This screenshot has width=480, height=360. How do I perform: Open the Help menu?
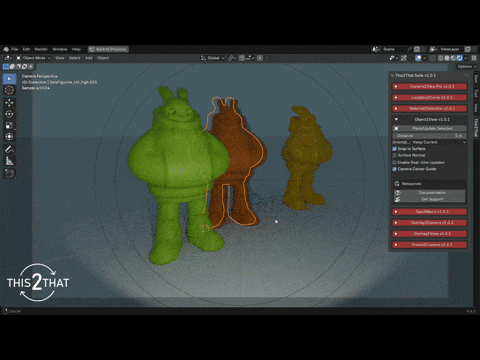76,49
